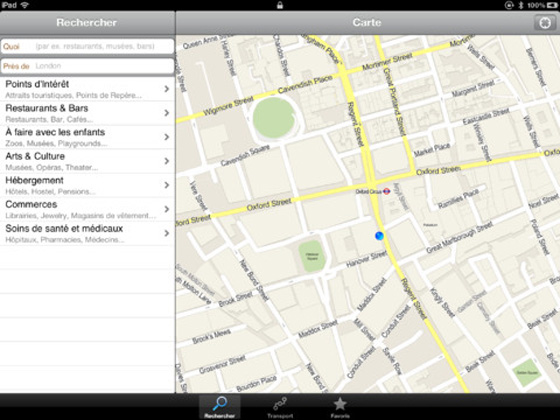Tap the blue current location pin
The image size is (560, 420).
pos(379,236)
